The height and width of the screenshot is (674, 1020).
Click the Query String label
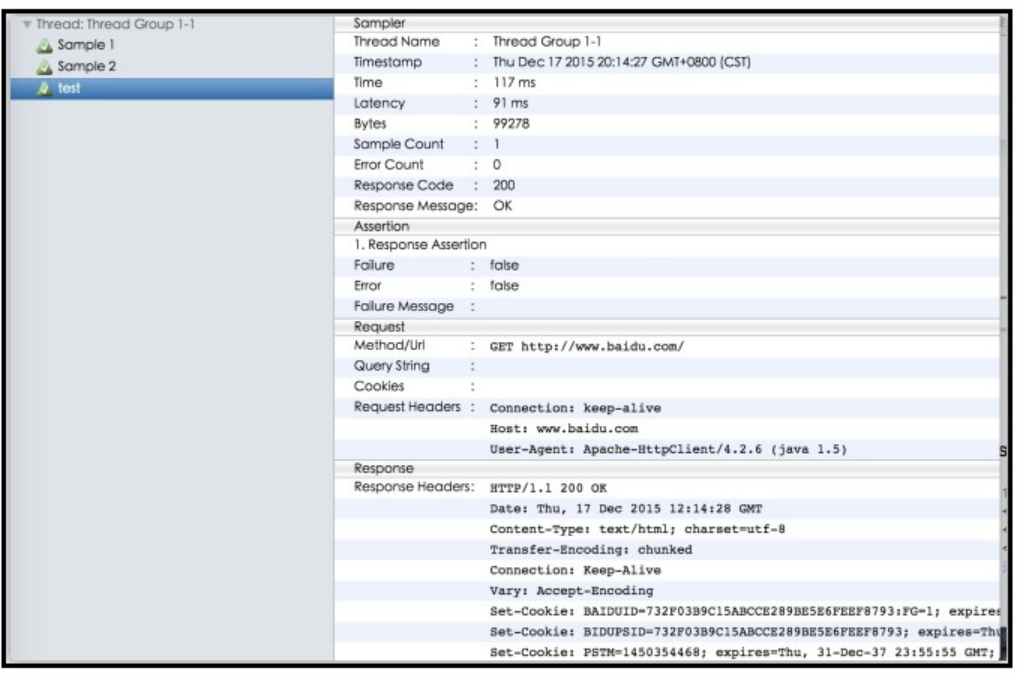(x=392, y=366)
